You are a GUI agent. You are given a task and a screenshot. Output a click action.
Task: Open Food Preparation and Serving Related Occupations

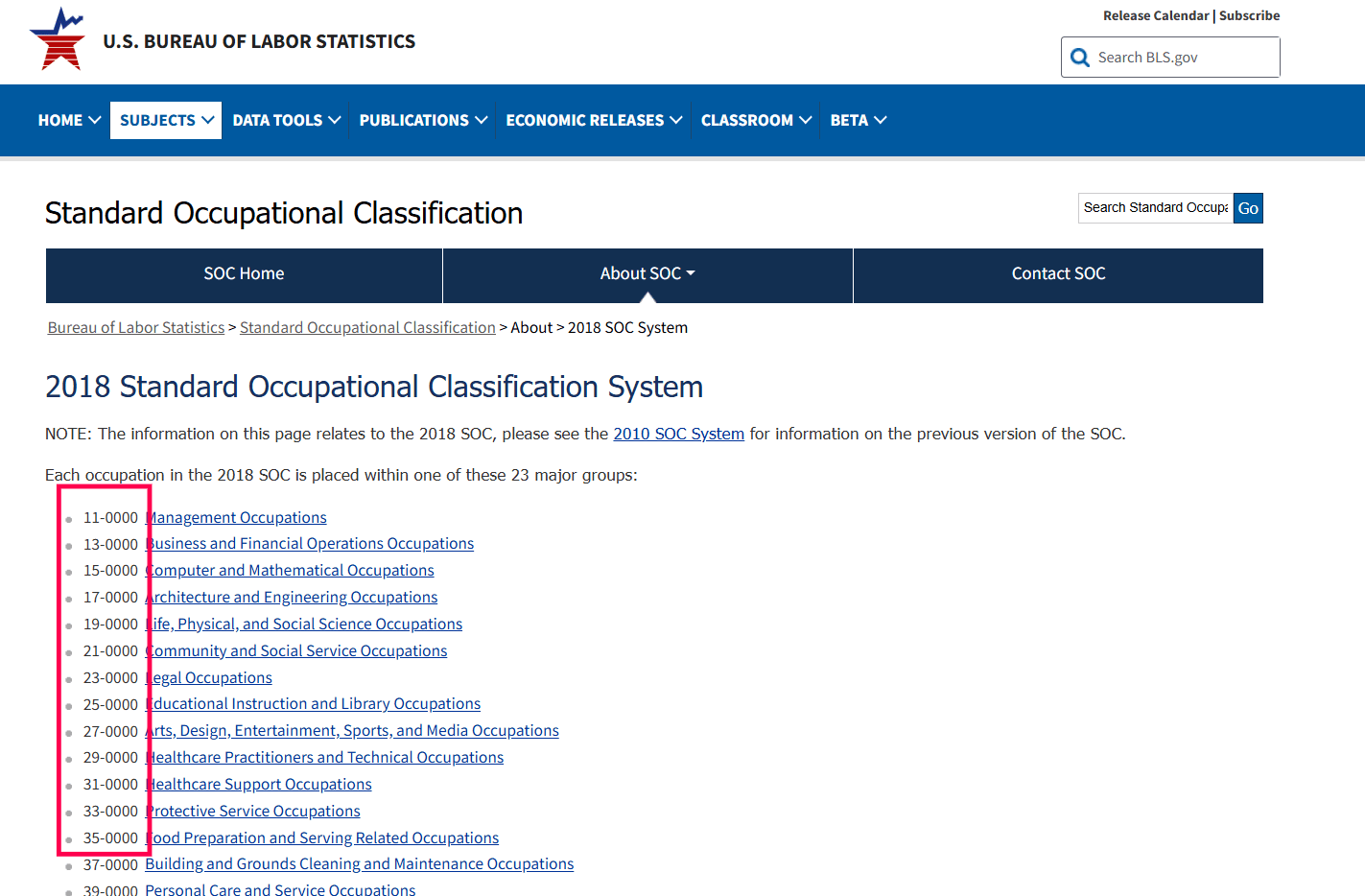[322, 838]
